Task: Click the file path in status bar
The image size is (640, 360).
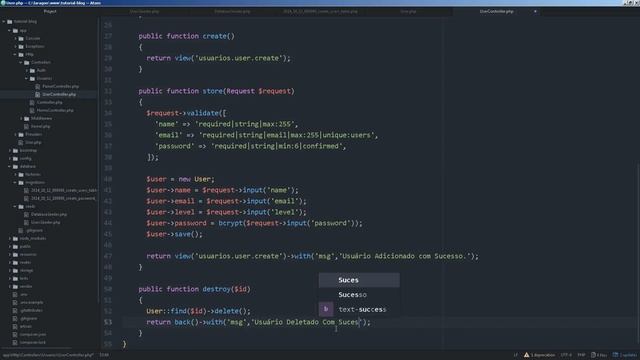Action: point(48,355)
